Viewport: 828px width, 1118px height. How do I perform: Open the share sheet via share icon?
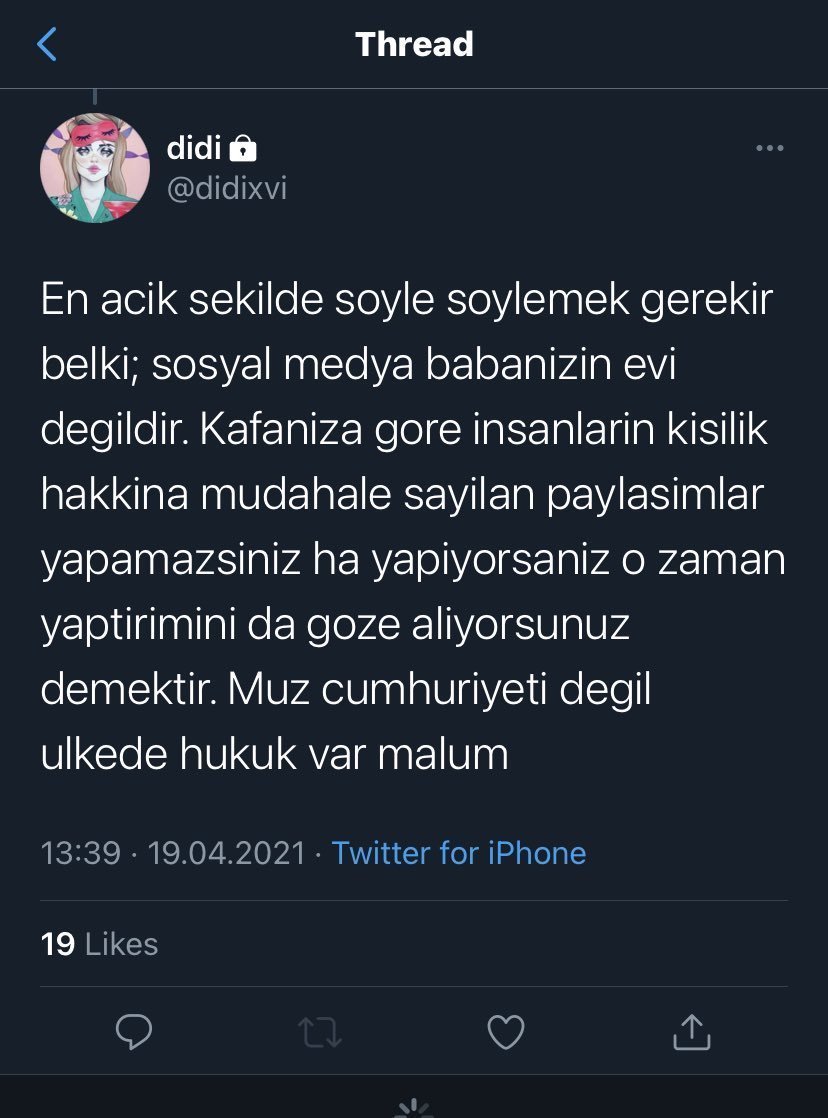690,1031
